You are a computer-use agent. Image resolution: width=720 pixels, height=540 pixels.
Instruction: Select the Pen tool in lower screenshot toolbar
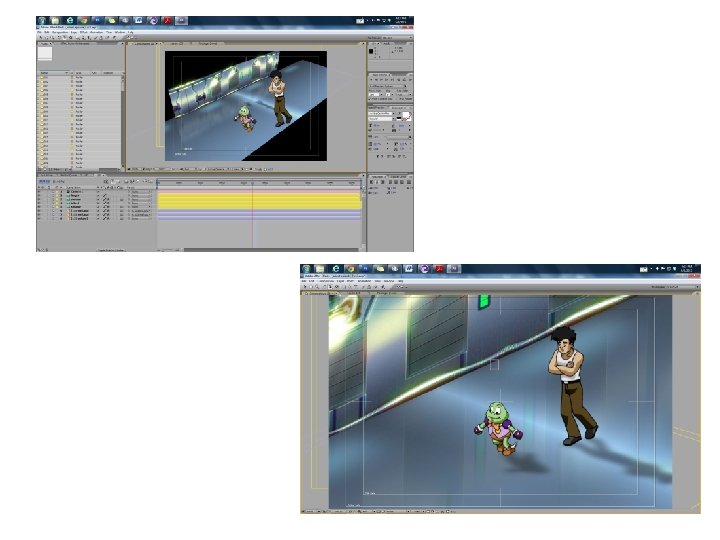(350, 287)
